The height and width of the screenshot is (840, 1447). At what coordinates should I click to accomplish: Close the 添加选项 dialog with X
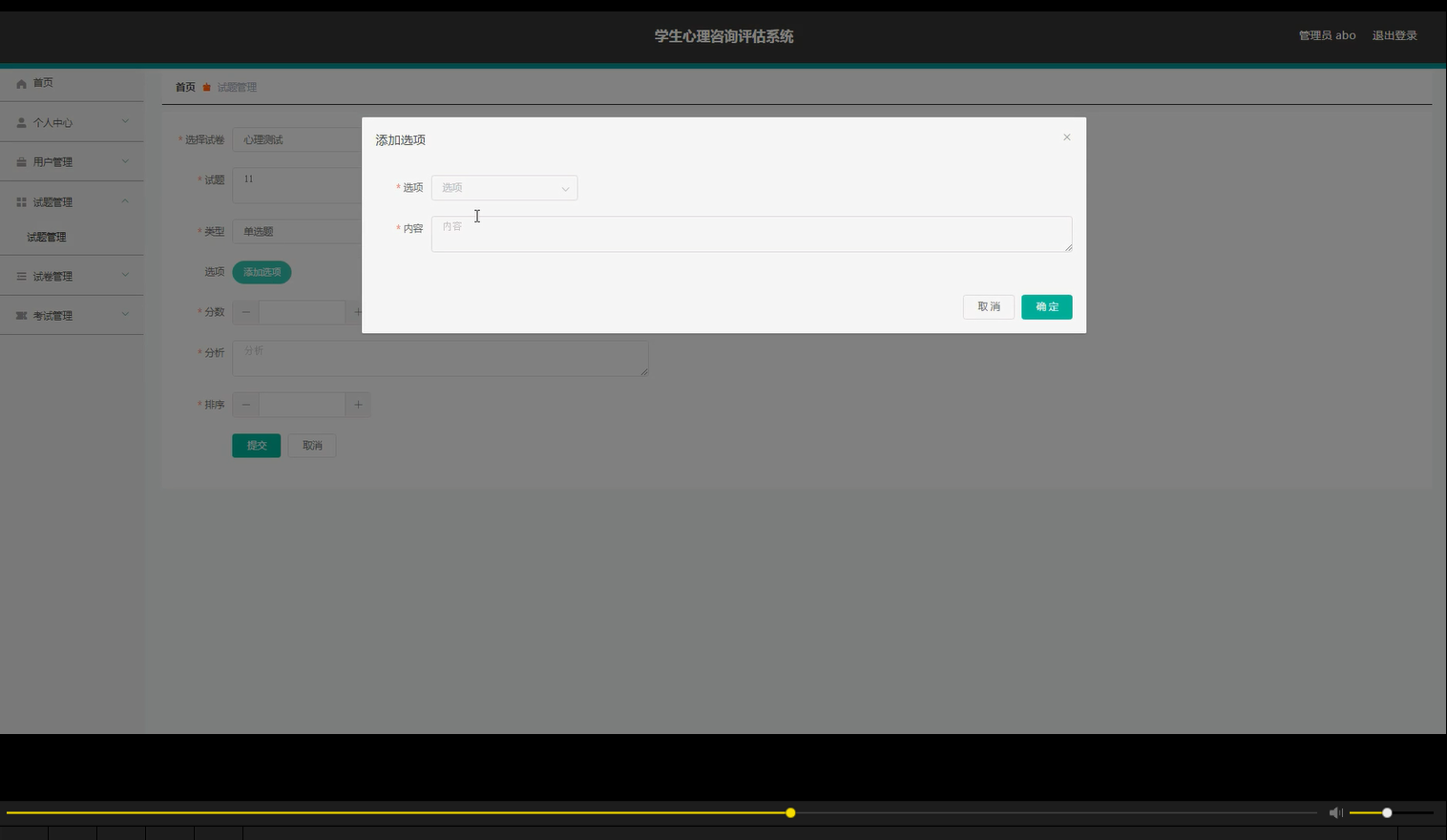click(1067, 137)
